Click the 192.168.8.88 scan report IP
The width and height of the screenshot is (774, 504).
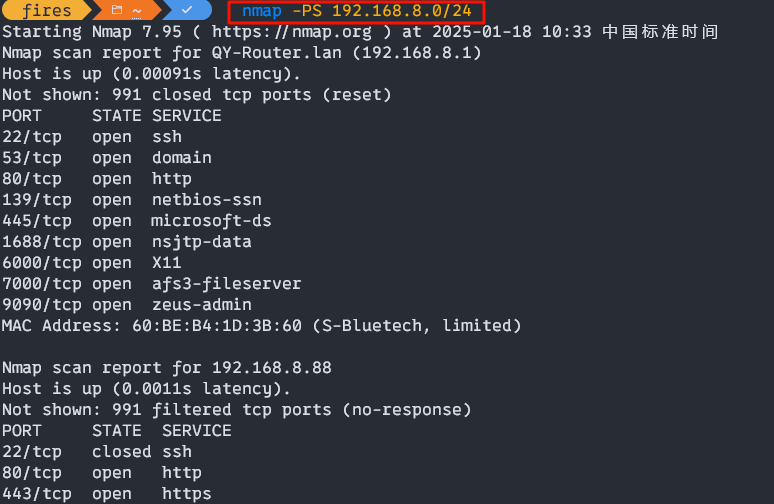coord(272,368)
